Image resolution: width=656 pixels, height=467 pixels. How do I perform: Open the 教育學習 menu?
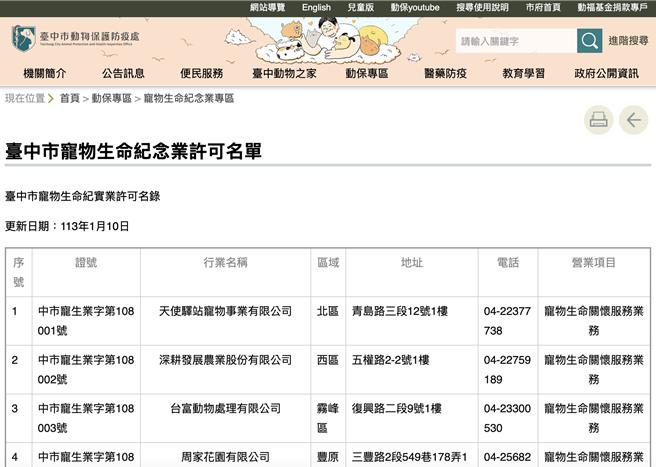pos(523,73)
